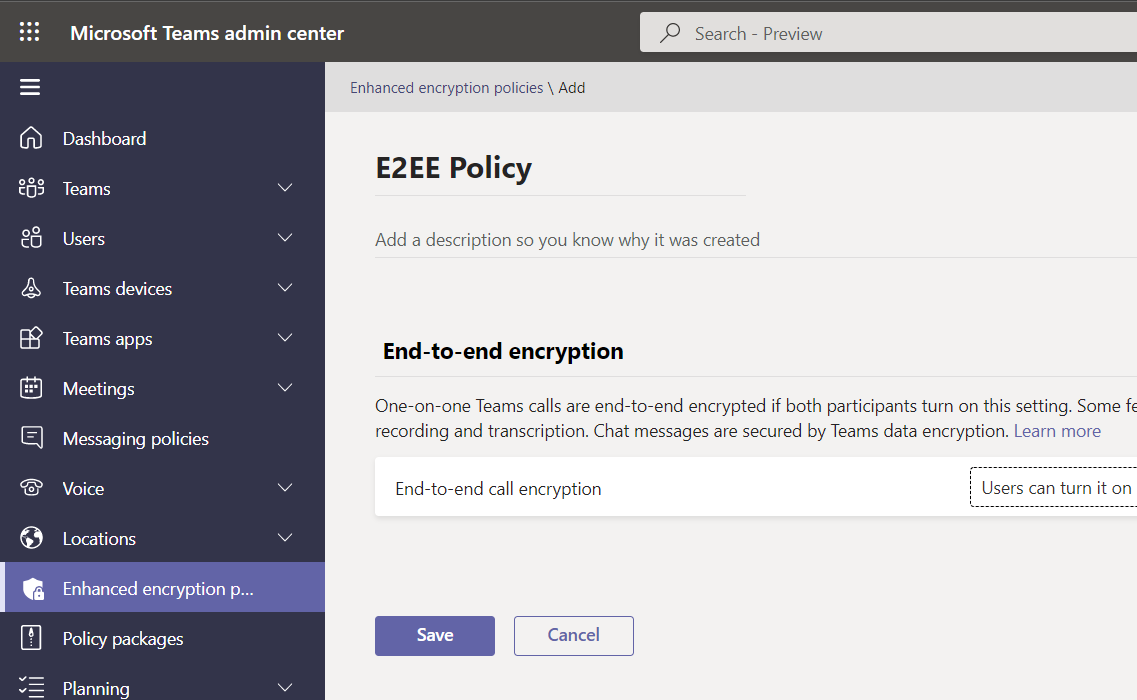Cancel adding the encryption policy
The height and width of the screenshot is (700, 1137).
[x=573, y=635]
